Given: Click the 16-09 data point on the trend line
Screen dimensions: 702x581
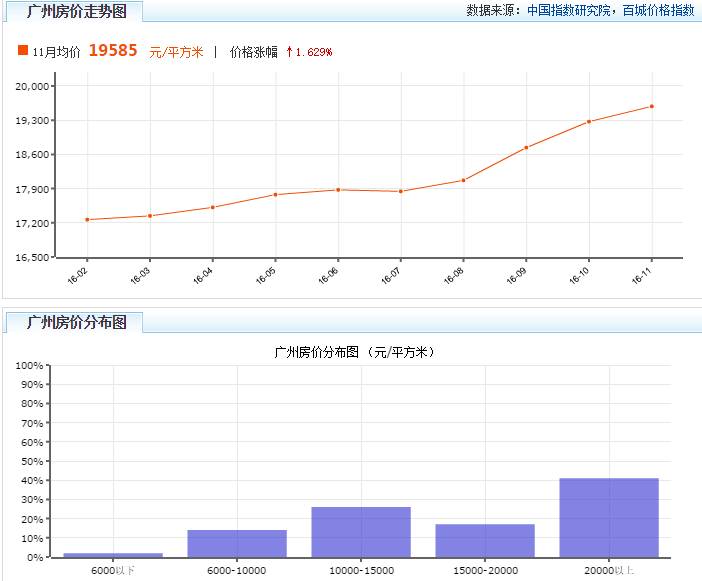Looking at the screenshot, I should click(526, 147).
